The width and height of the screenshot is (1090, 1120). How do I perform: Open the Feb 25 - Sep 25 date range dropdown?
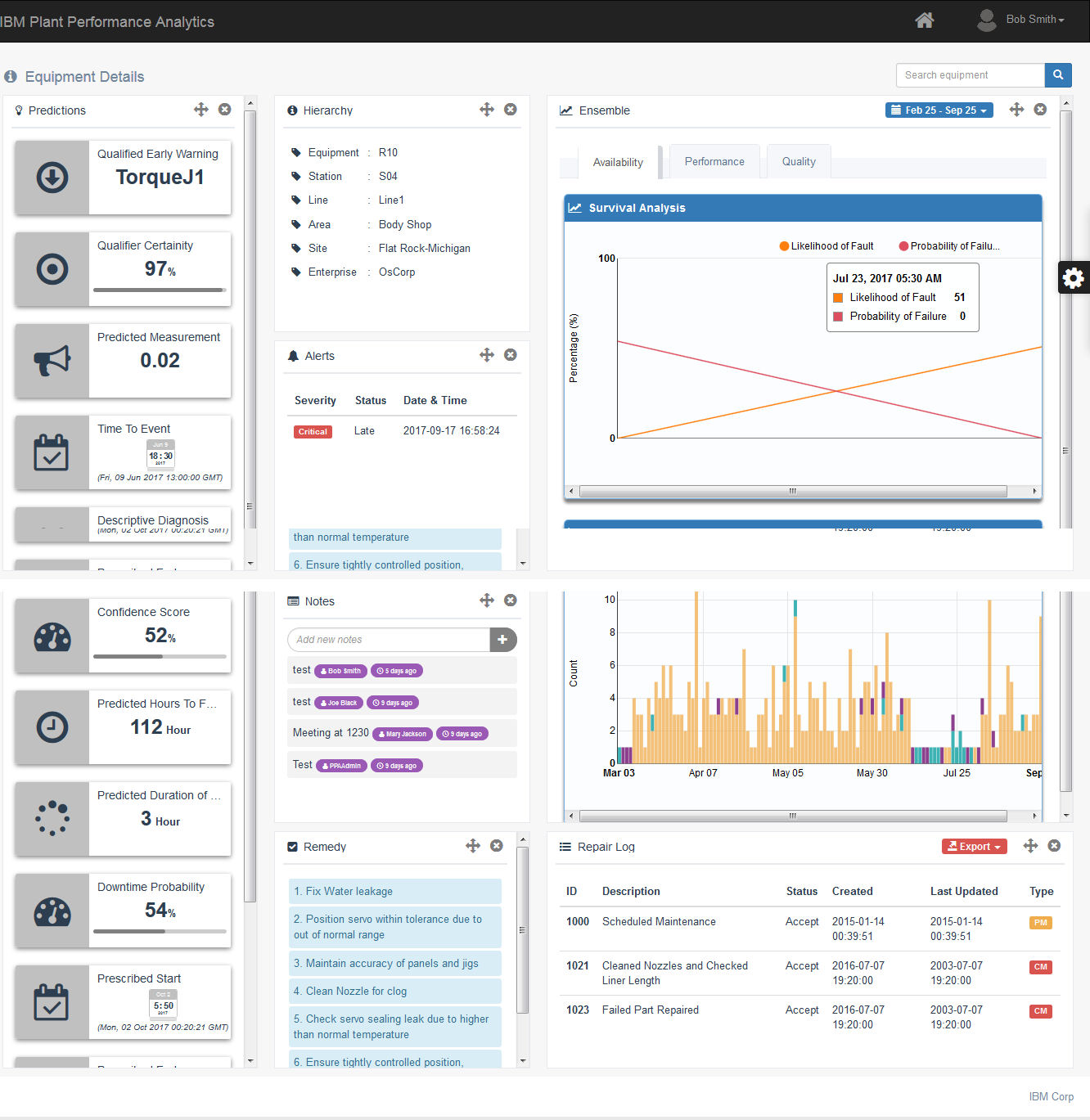pos(939,110)
